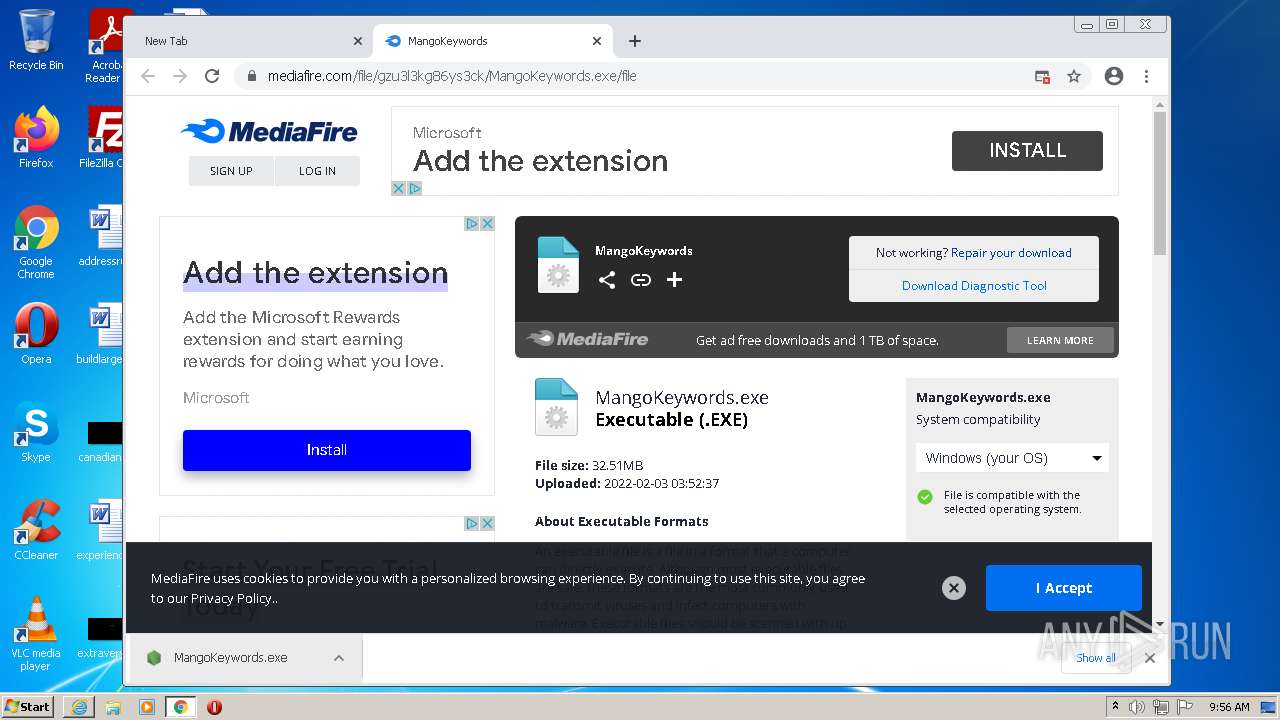Select the Skype desktop icon
The image size is (1280, 720).
36,432
